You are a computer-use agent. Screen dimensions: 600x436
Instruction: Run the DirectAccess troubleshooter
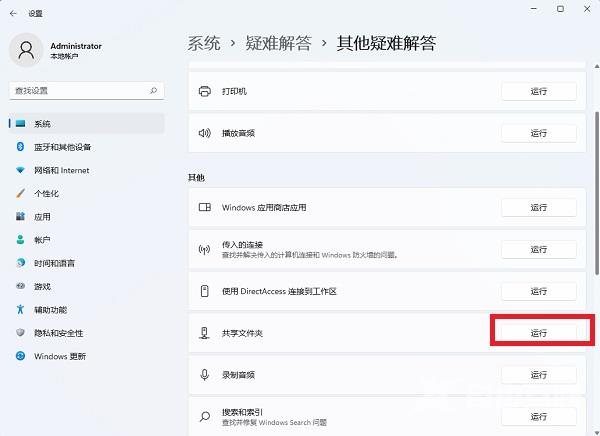539,291
